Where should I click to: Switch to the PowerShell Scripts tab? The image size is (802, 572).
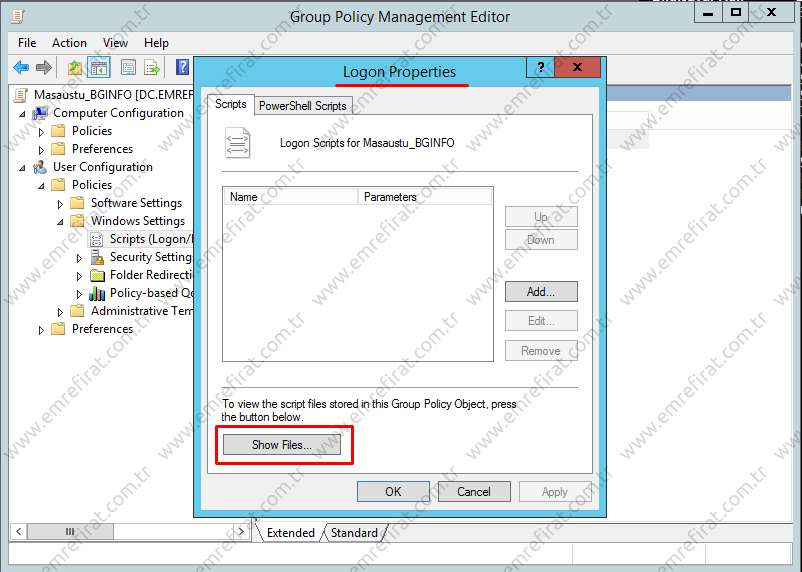point(302,106)
